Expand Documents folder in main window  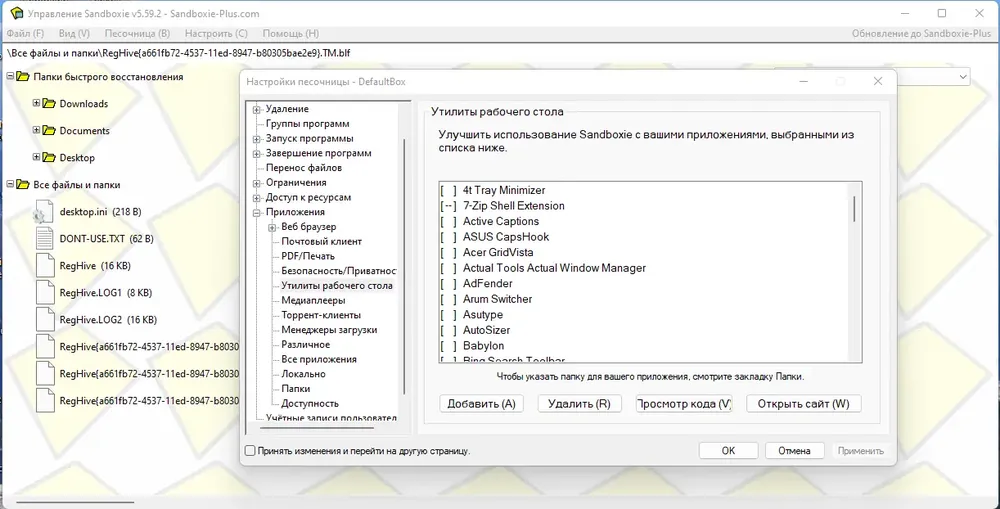coord(36,130)
